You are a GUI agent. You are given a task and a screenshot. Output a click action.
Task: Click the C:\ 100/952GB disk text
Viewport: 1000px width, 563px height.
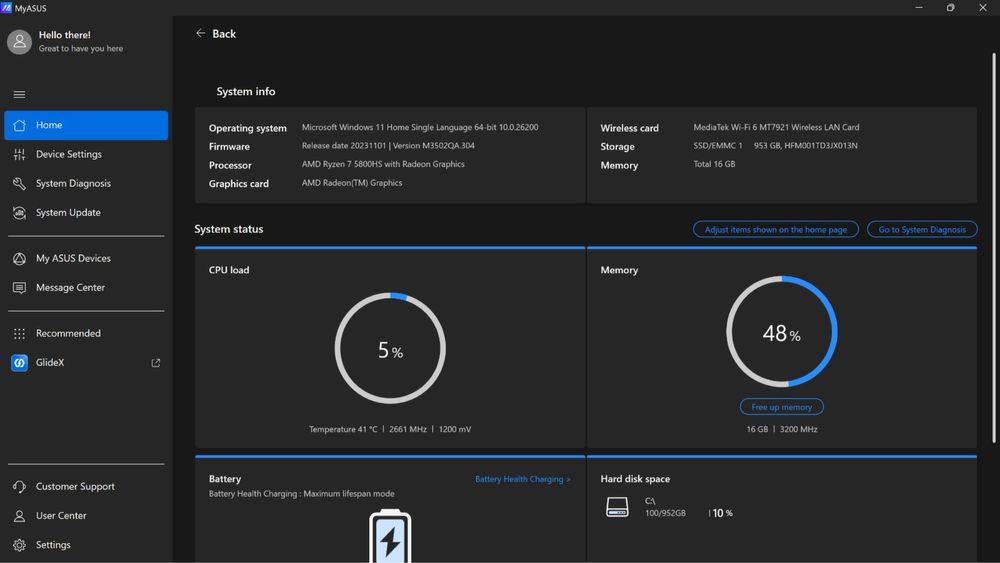(665, 508)
